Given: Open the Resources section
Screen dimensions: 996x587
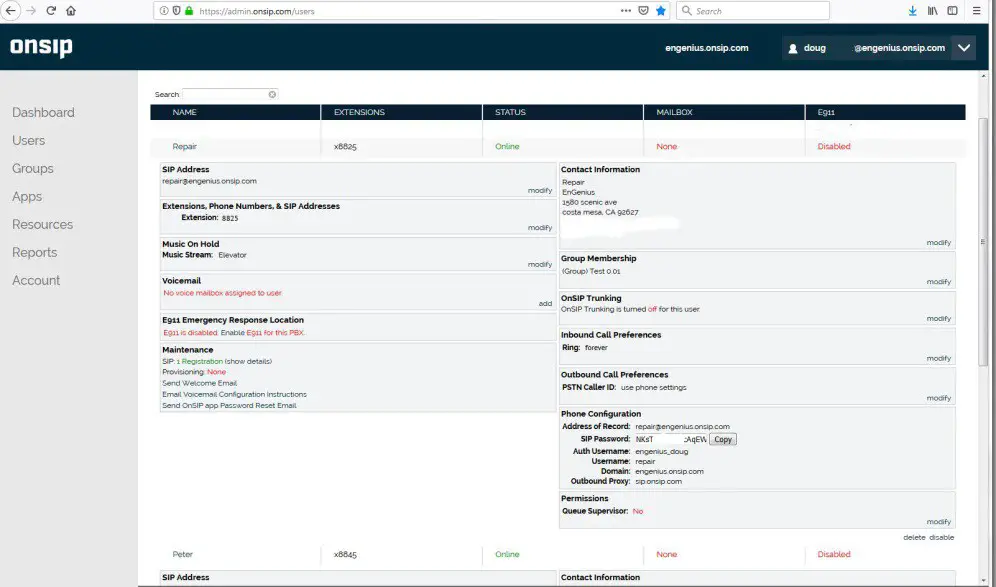Looking at the screenshot, I should click(x=43, y=224).
